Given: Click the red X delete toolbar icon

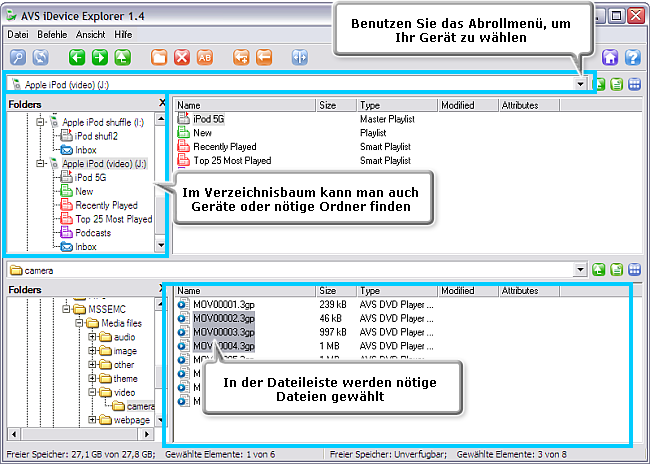Looking at the screenshot, I should coord(182,57).
